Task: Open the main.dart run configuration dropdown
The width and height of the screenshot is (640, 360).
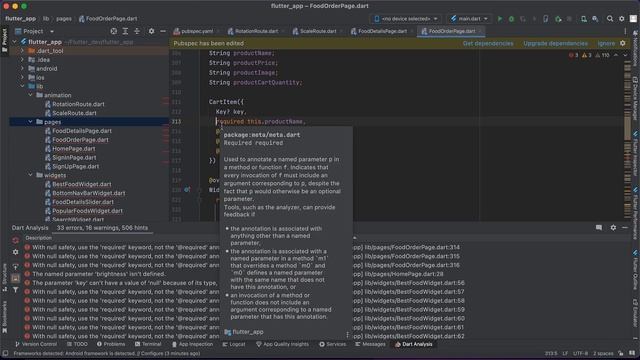Action: [469, 19]
